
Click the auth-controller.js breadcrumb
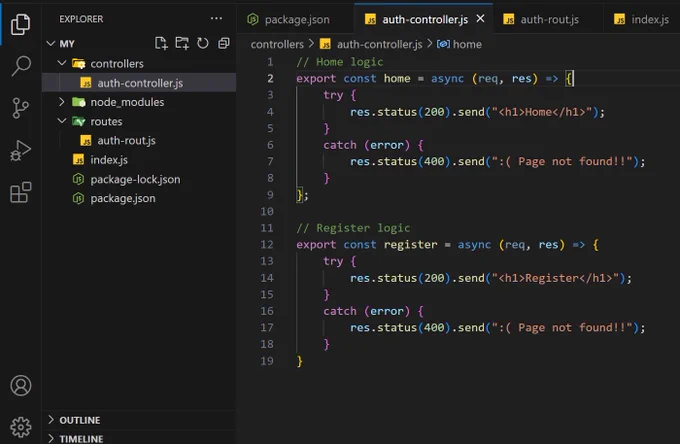tap(379, 44)
